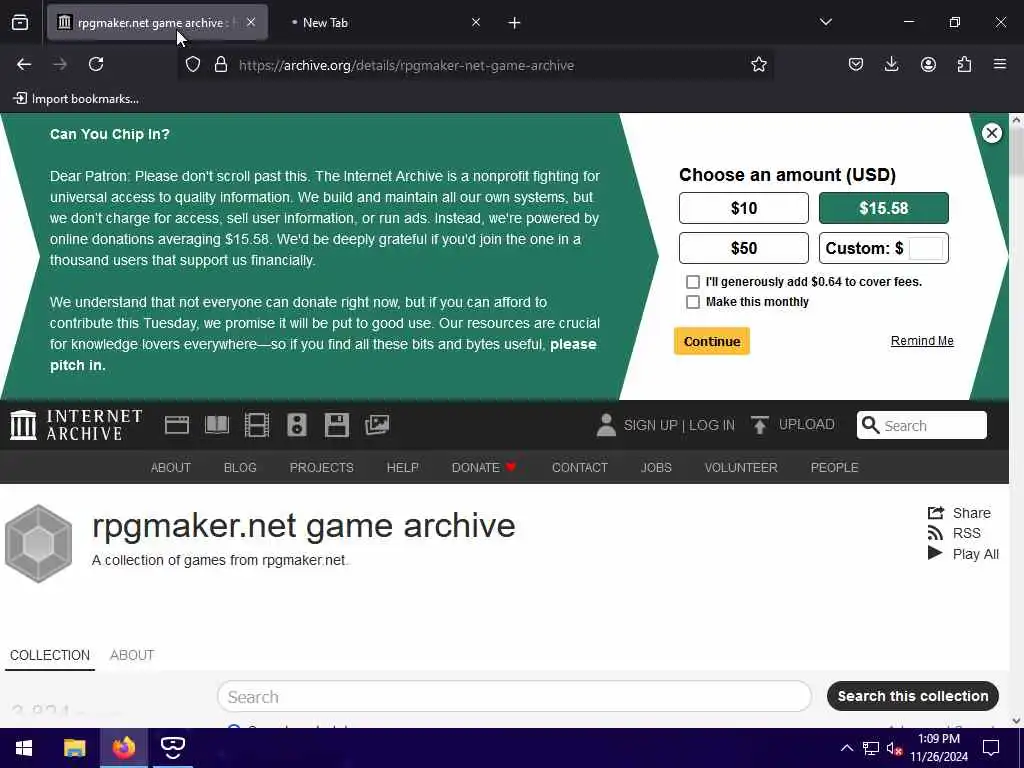This screenshot has width=1024, height=768.
Task: Click the yellow Continue button
Action: coord(712,341)
